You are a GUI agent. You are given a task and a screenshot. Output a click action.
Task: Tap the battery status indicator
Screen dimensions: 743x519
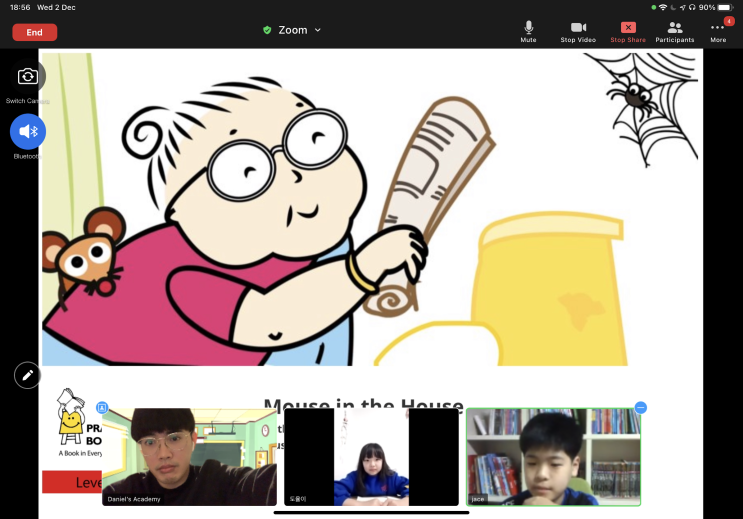[725, 7]
